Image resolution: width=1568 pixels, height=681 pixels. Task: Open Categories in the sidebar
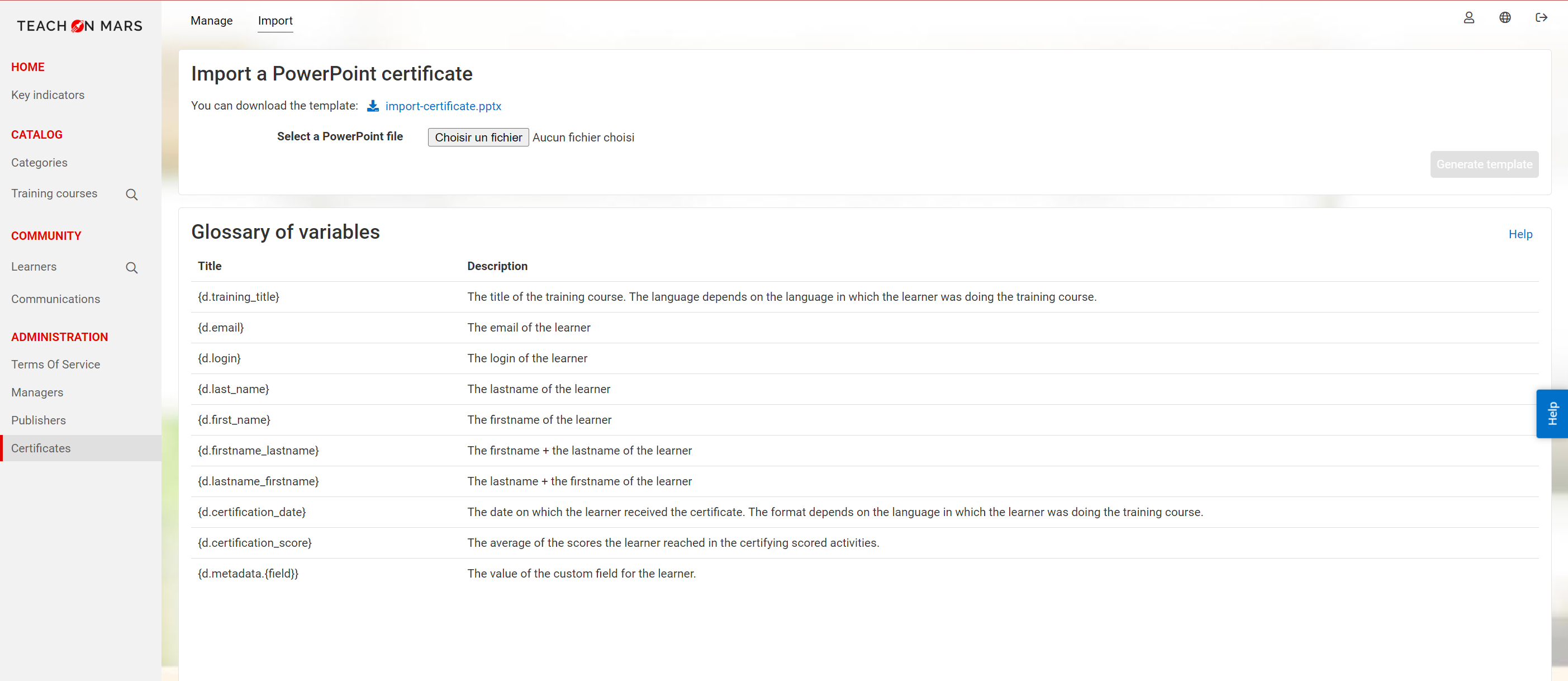(39, 163)
